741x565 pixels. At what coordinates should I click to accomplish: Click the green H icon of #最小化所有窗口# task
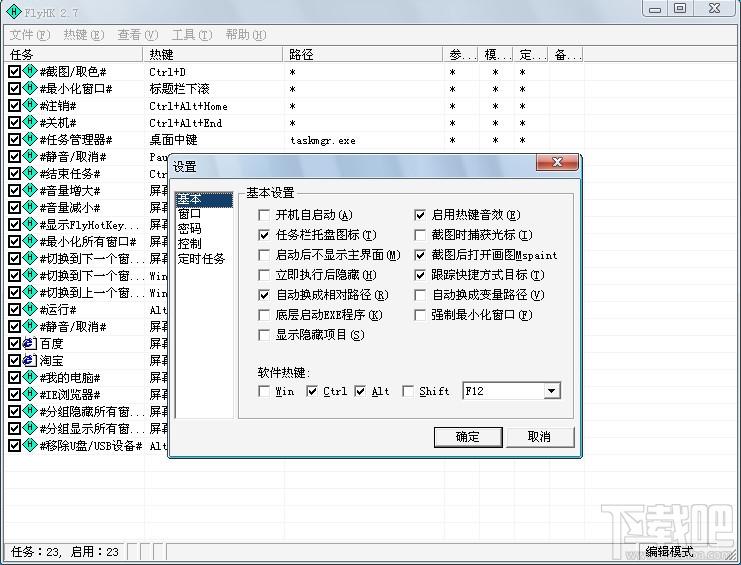30,241
